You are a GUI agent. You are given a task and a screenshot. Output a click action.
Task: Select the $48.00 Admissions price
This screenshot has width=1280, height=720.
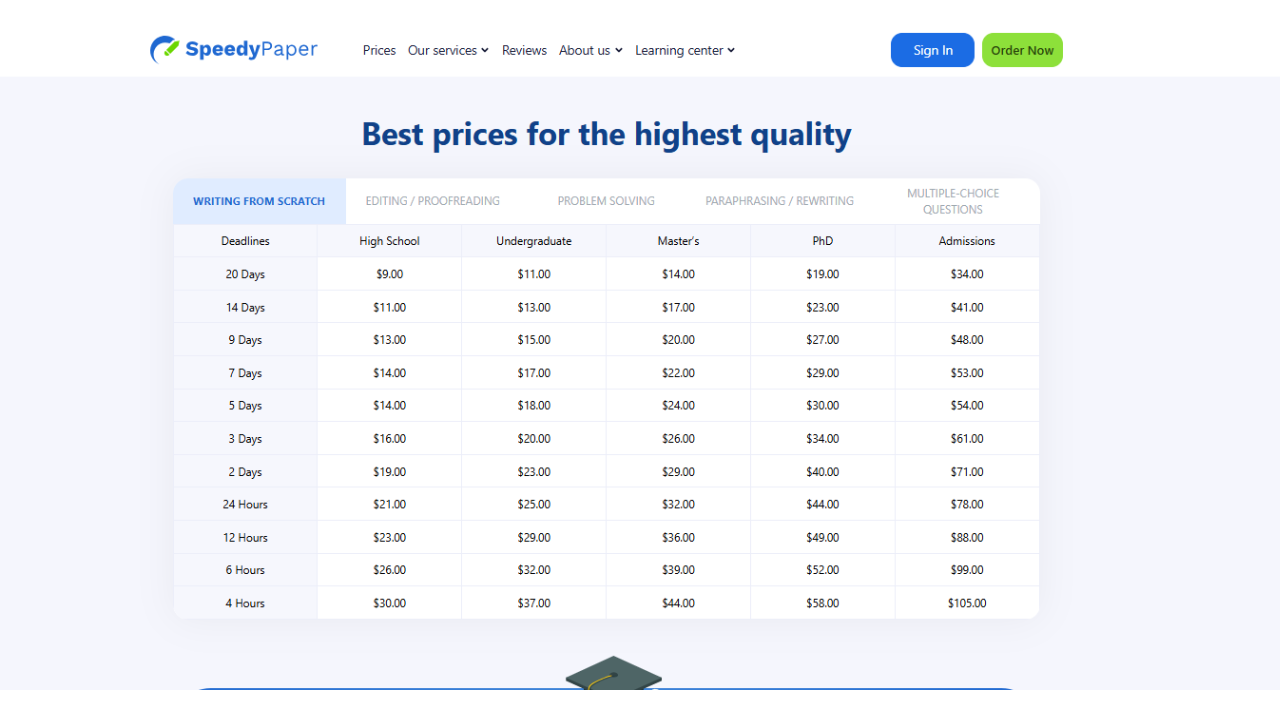[x=967, y=340]
